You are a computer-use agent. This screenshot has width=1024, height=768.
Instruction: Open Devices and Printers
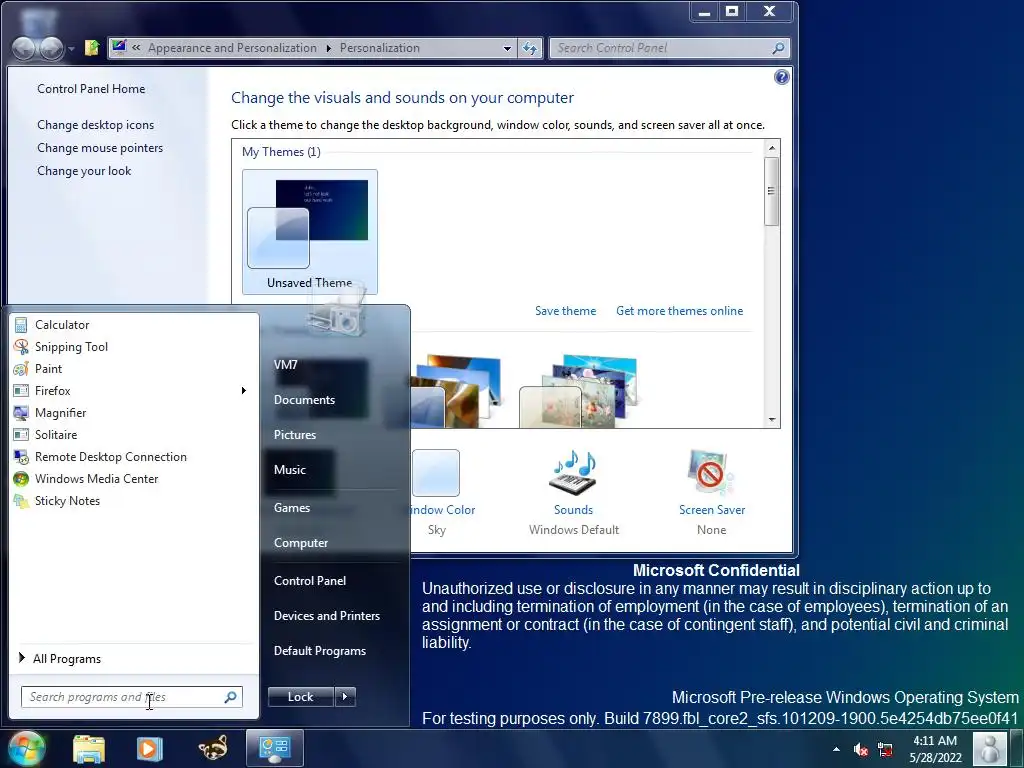[x=327, y=616]
